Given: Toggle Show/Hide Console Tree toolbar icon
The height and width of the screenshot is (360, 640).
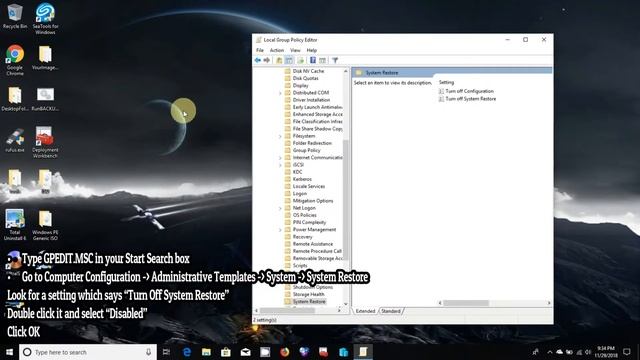Looking at the screenshot, I should tap(289, 60).
